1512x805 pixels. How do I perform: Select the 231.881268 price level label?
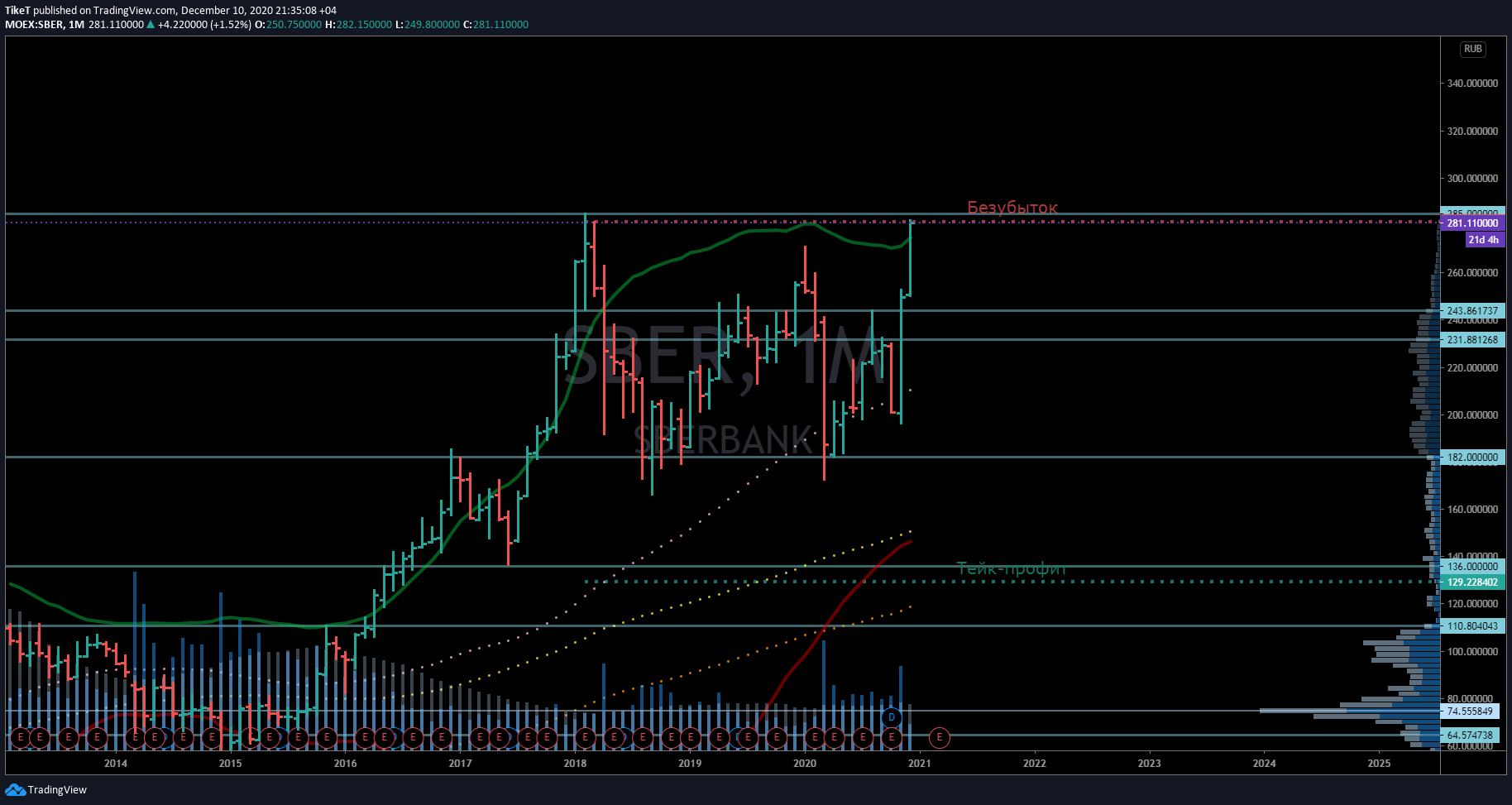pyautogui.click(x=1472, y=340)
